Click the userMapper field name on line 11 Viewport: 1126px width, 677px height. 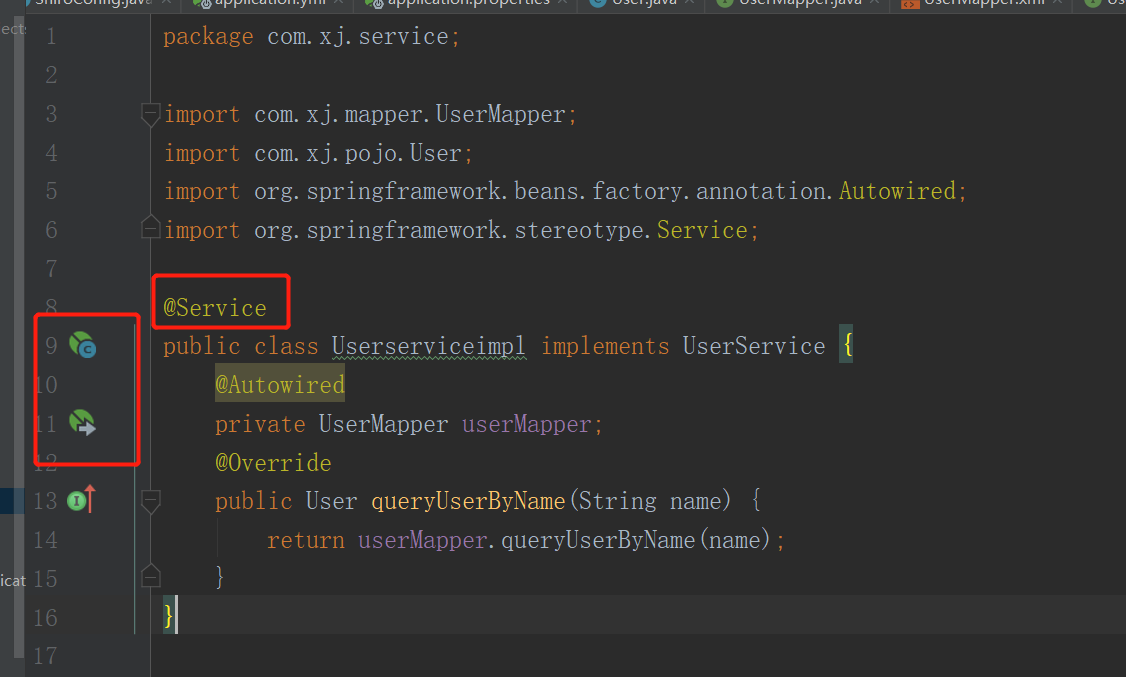[x=527, y=424]
